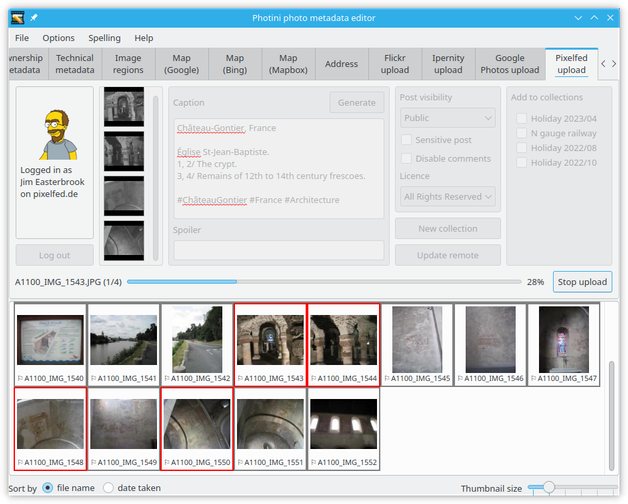Click the Log out button
The image size is (628, 504).
[x=54, y=255]
